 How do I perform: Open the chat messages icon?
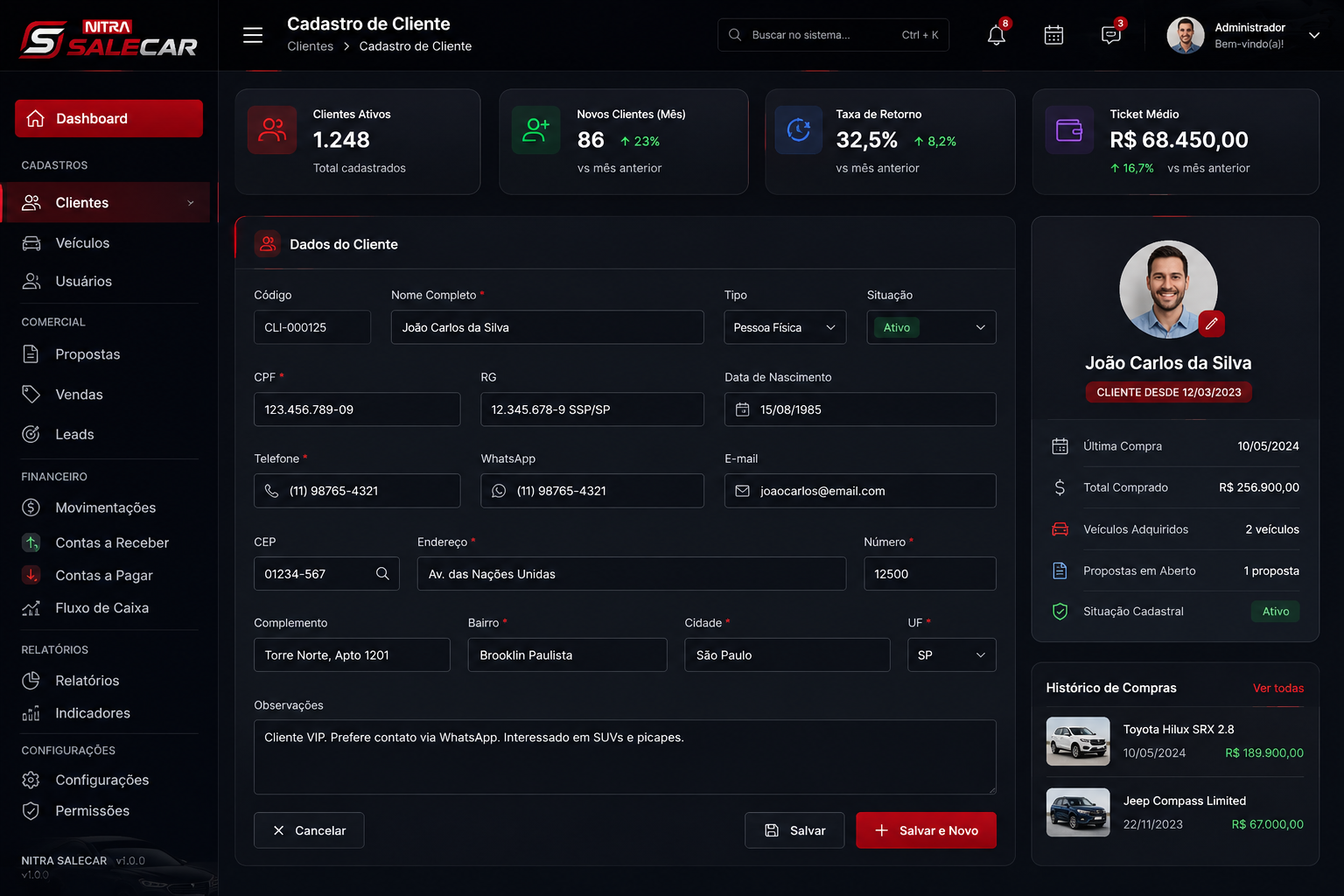(x=1110, y=35)
